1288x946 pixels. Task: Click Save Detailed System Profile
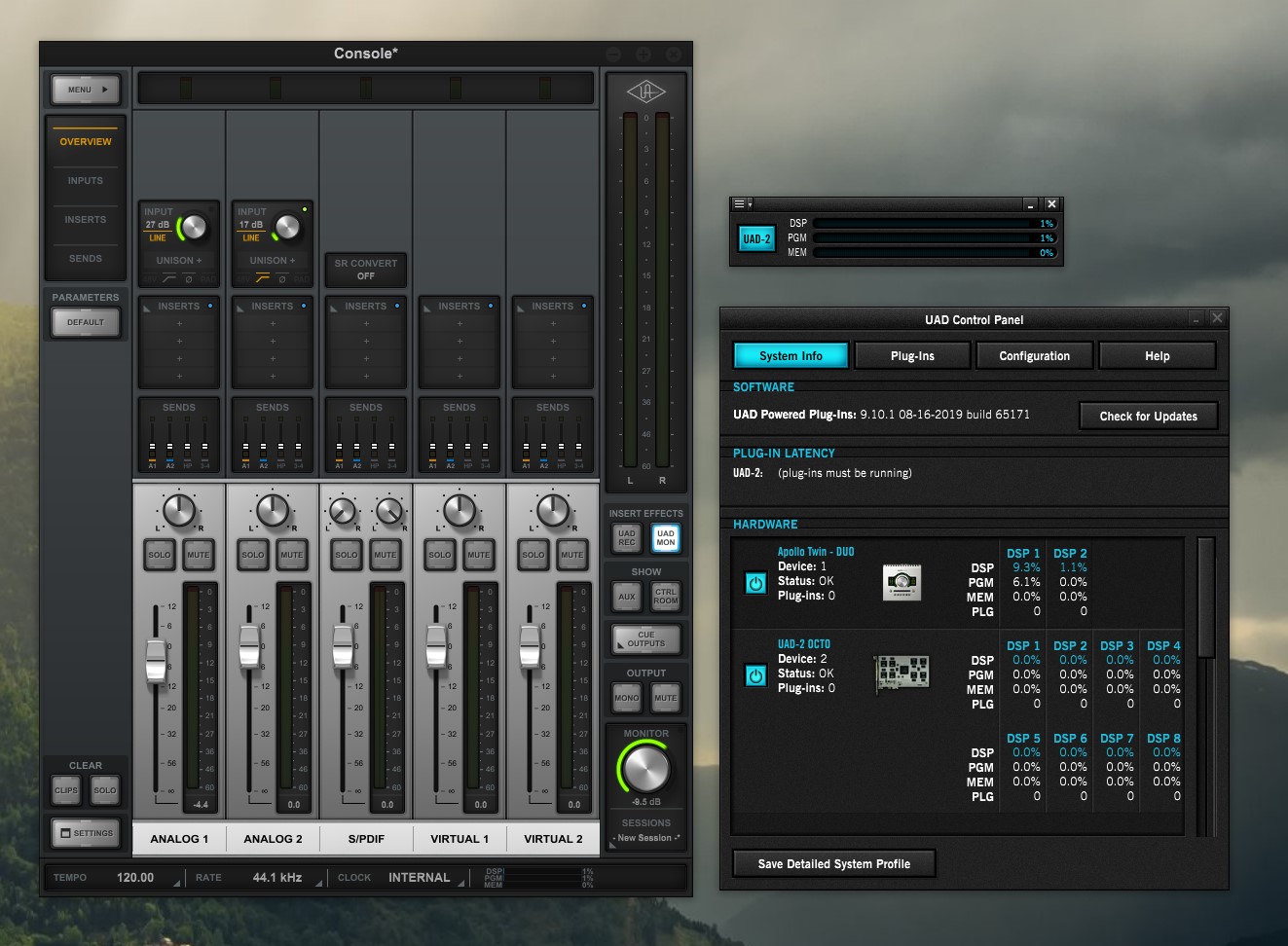[x=833, y=864]
